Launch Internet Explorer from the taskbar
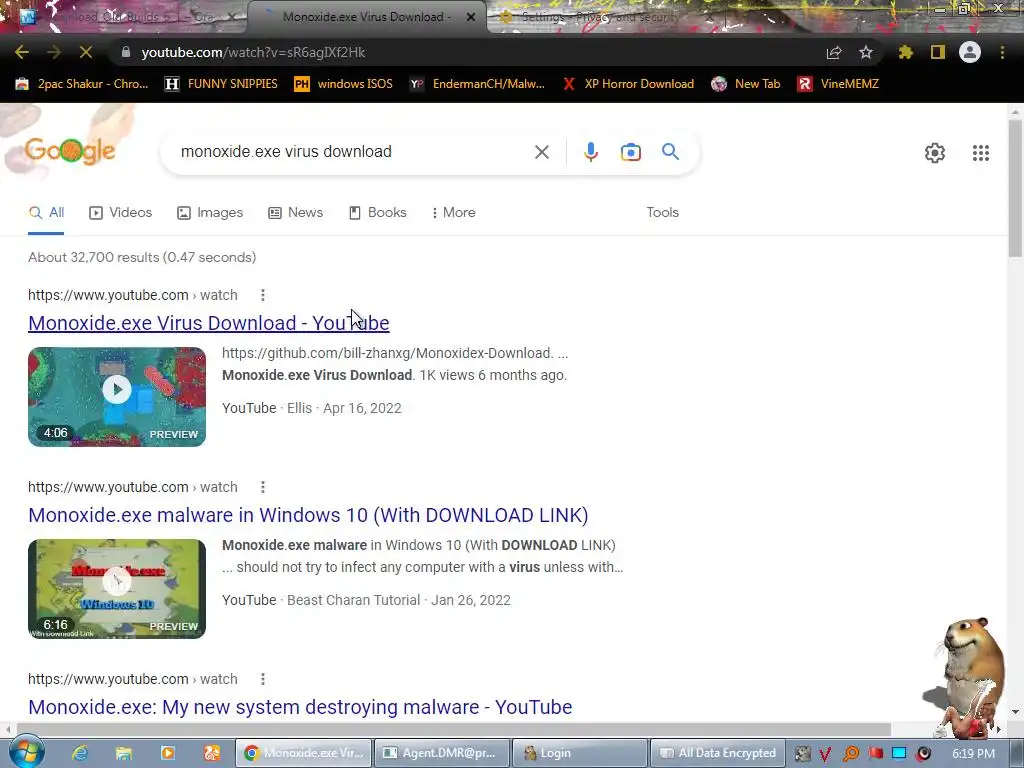 coord(80,753)
